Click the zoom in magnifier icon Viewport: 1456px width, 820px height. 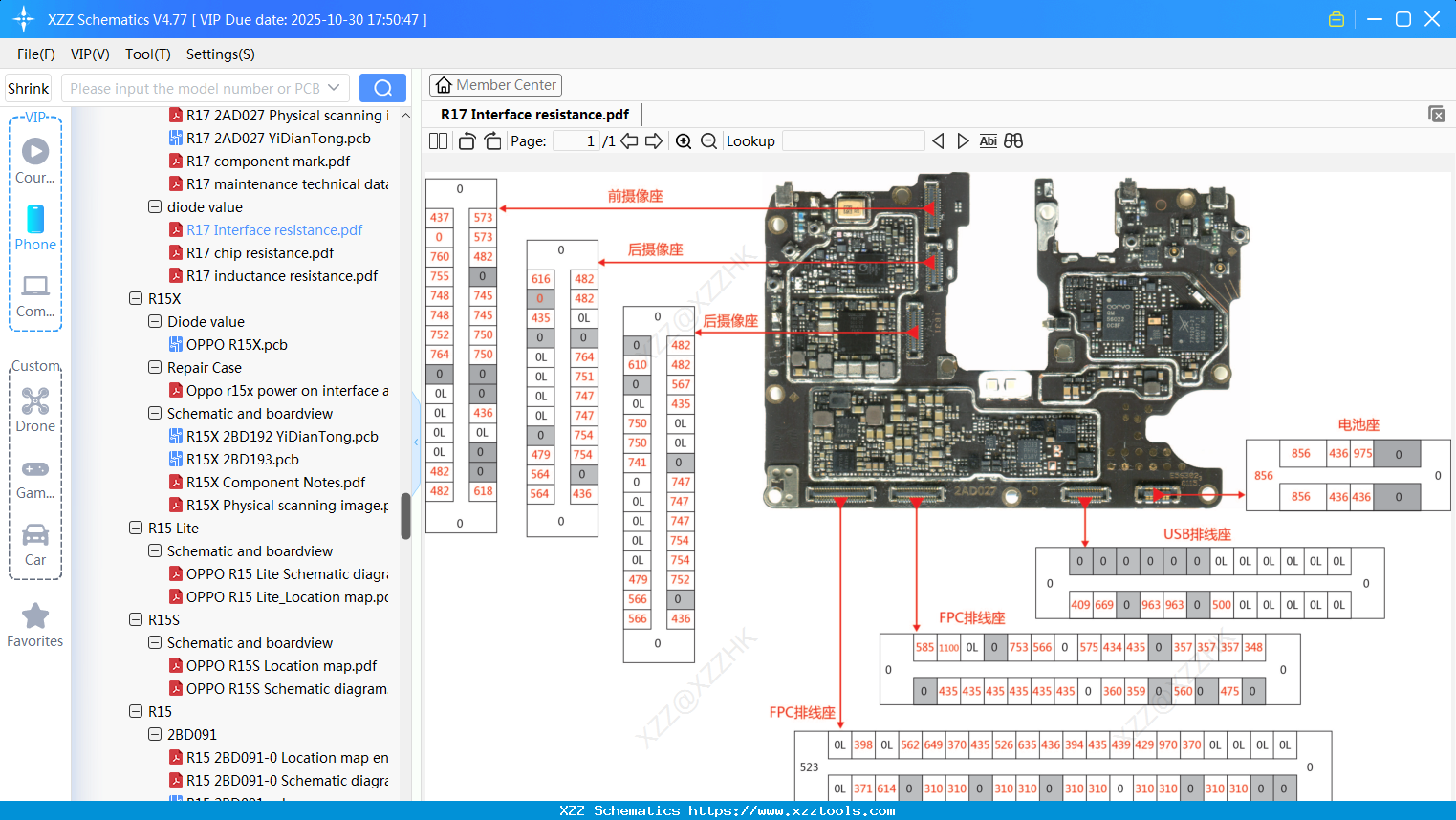click(x=684, y=141)
